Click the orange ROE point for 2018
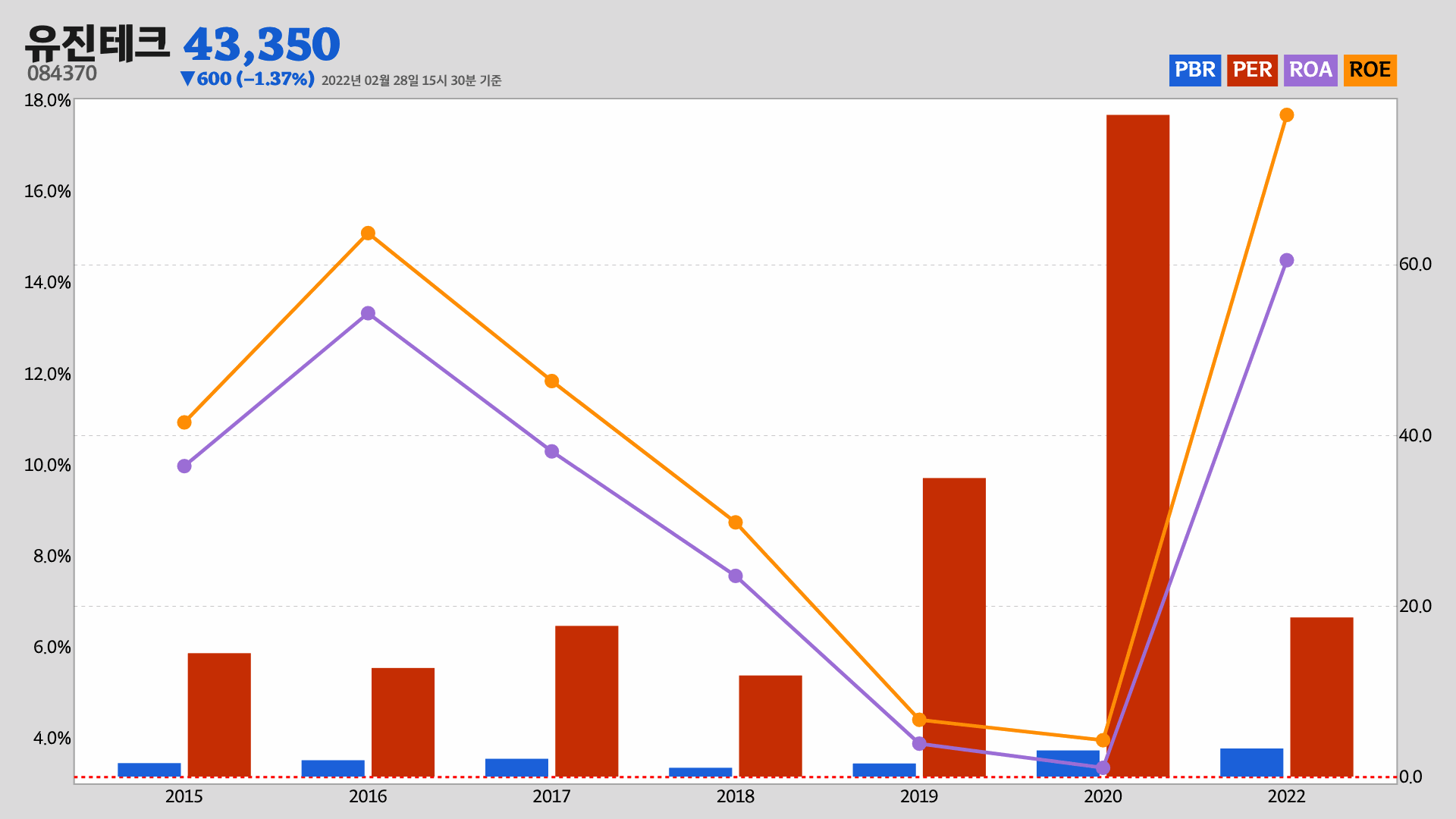 [736, 522]
